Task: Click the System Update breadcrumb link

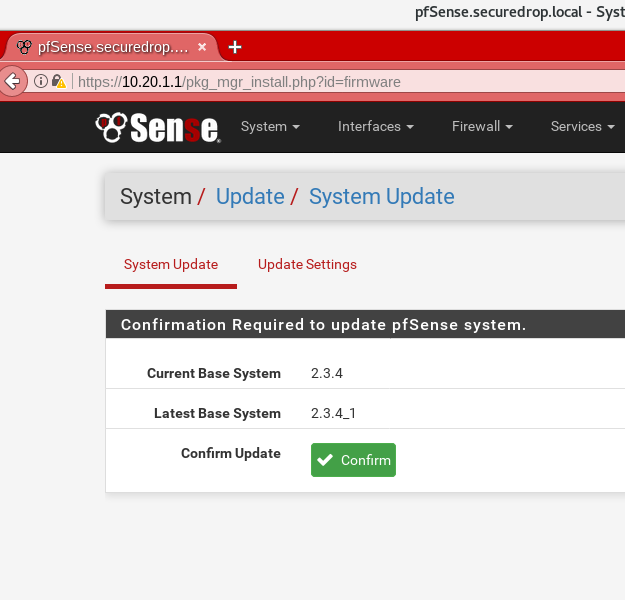Action: click(x=382, y=197)
